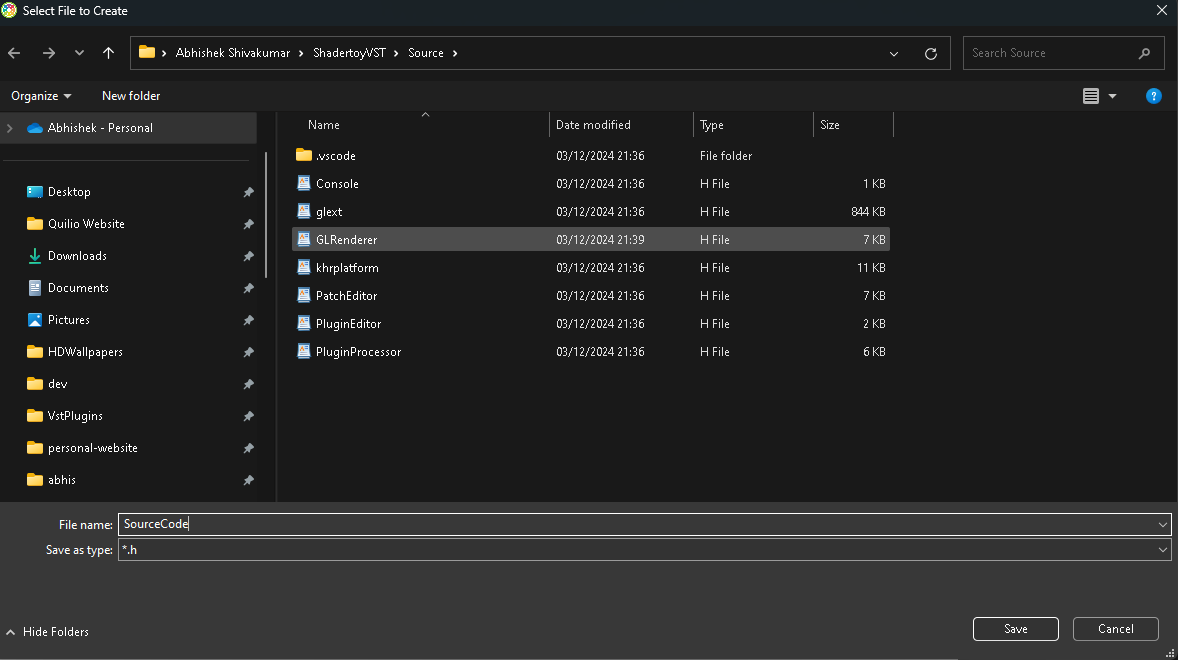Open File name dropdown arrow
1178x660 pixels.
pos(1162,525)
